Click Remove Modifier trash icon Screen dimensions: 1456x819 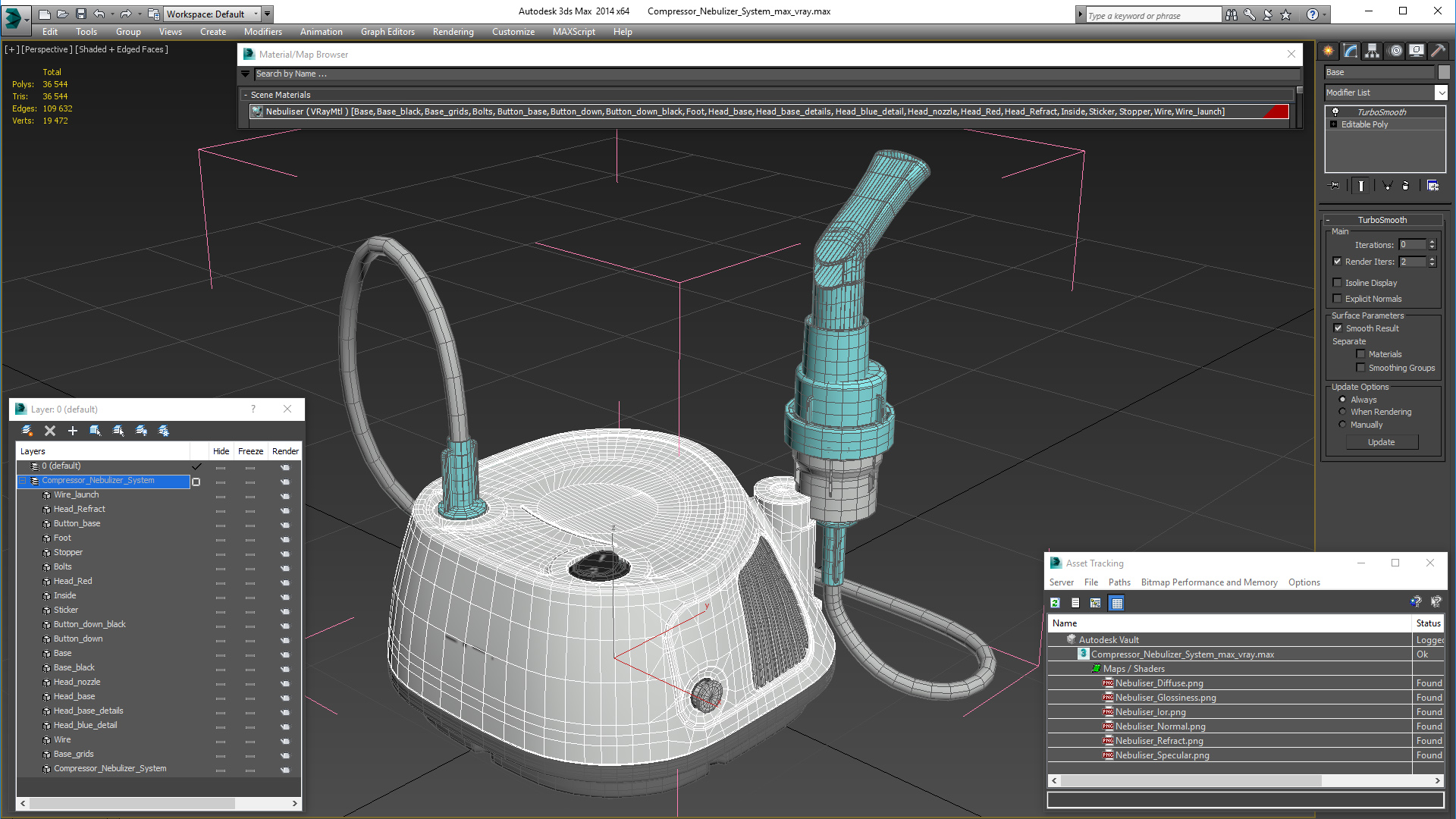point(1406,186)
